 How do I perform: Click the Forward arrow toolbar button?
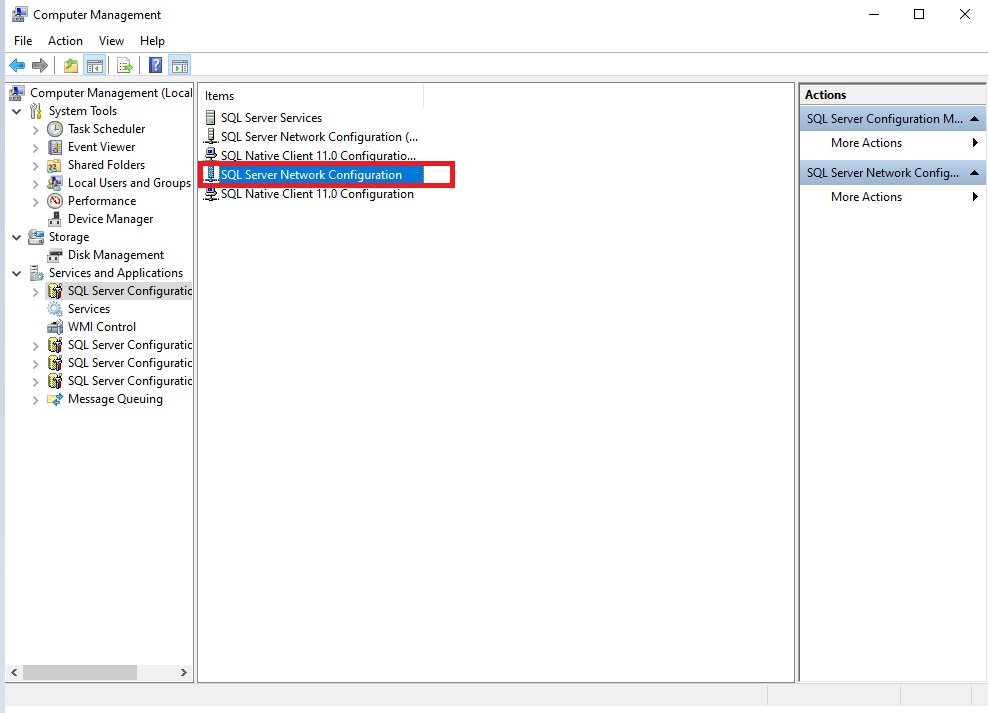point(40,65)
